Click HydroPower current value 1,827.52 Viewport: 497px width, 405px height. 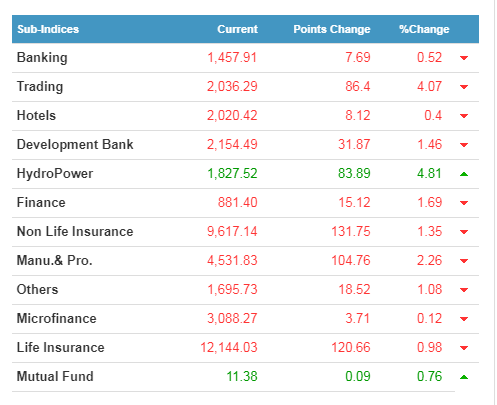232,173
